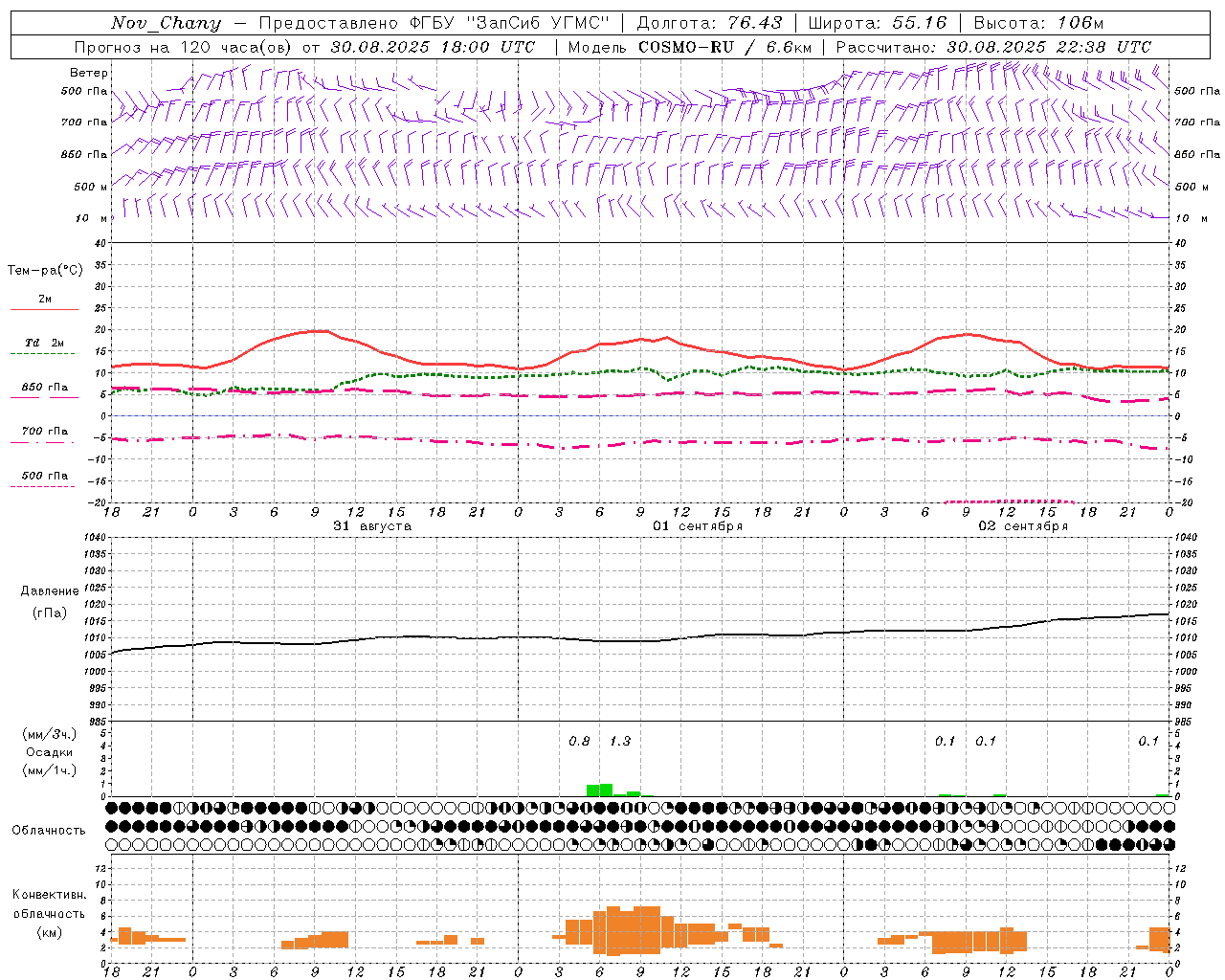
Task: Click the tallest green precipitation bar on 01 сентября
Action: [x=606, y=791]
